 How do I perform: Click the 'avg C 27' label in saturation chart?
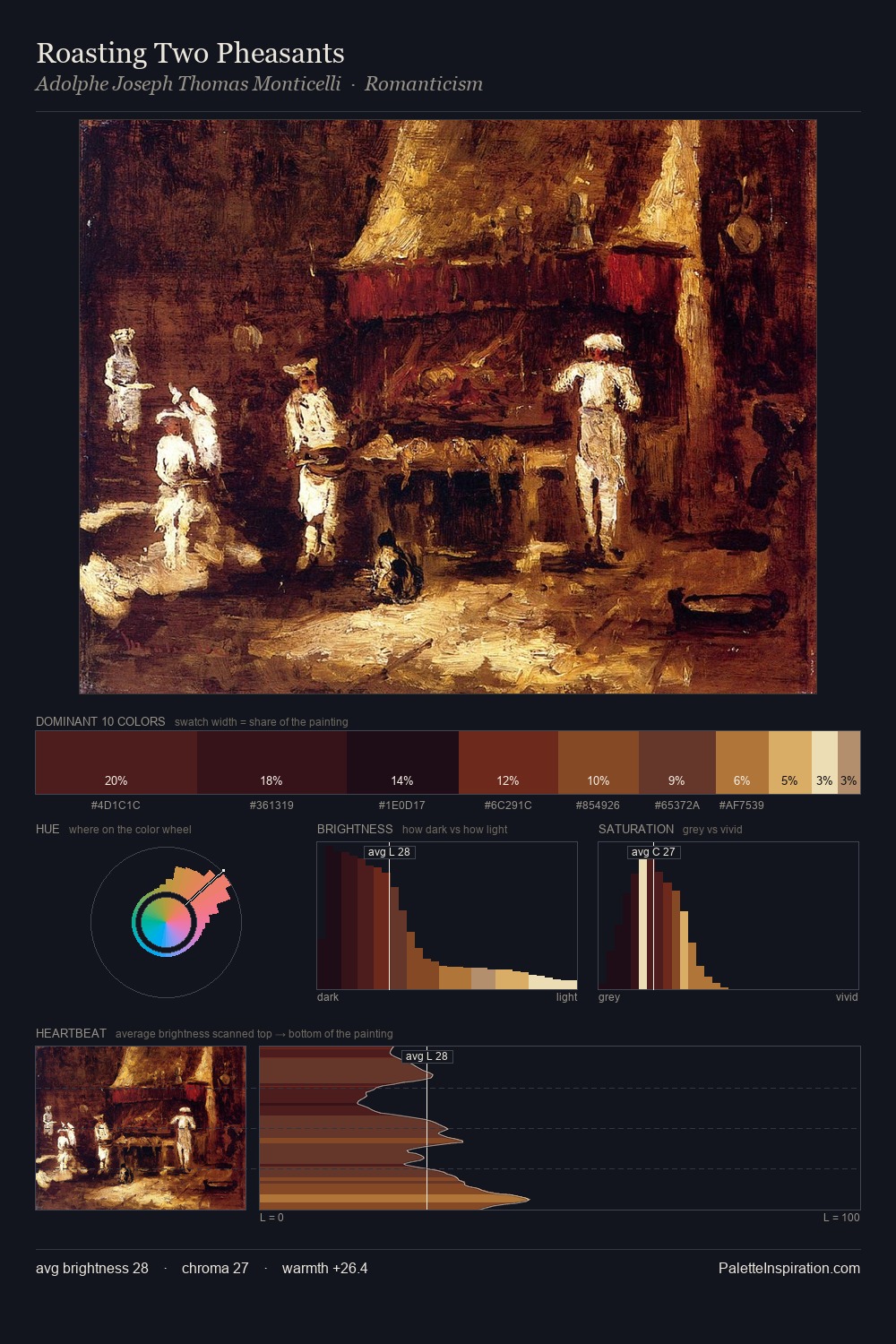tap(653, 852)
